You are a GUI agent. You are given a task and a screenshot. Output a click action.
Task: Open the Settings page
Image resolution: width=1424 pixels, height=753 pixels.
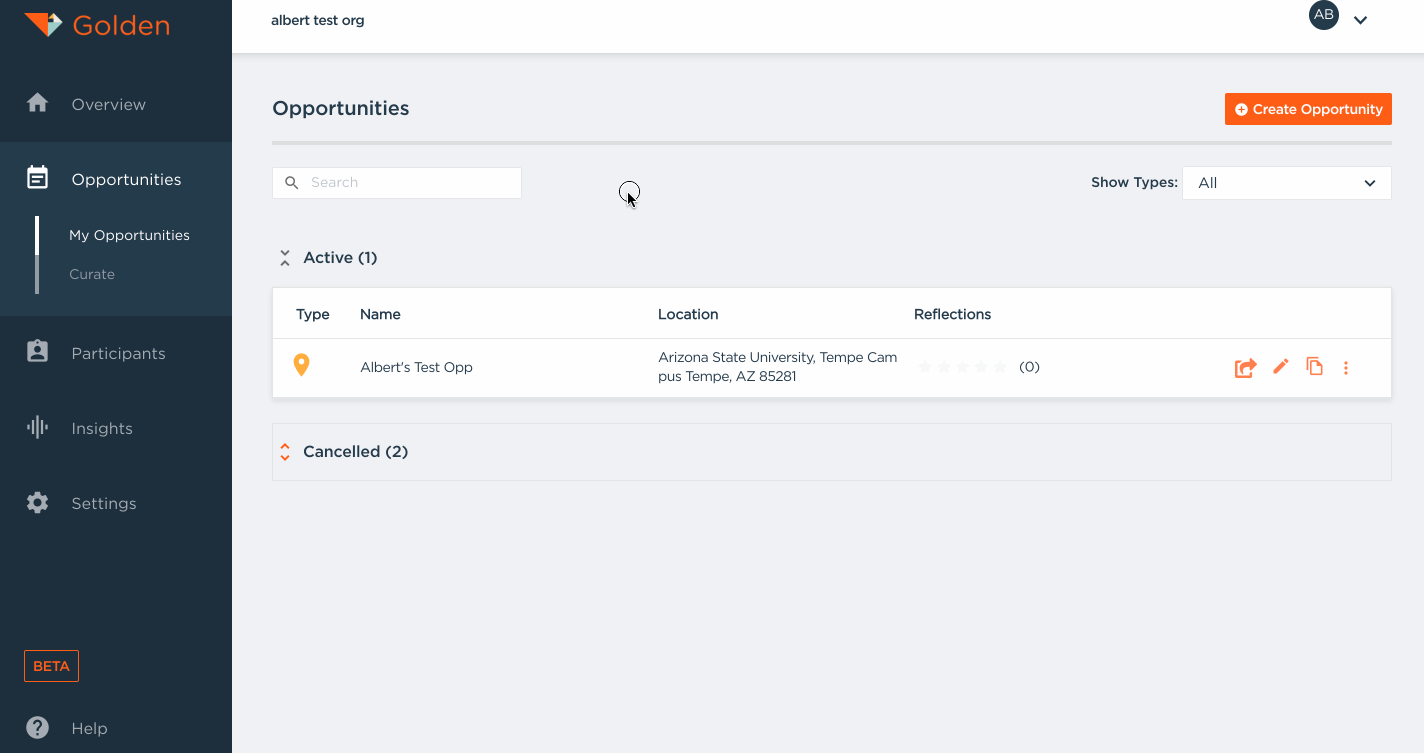pos(103,503)
